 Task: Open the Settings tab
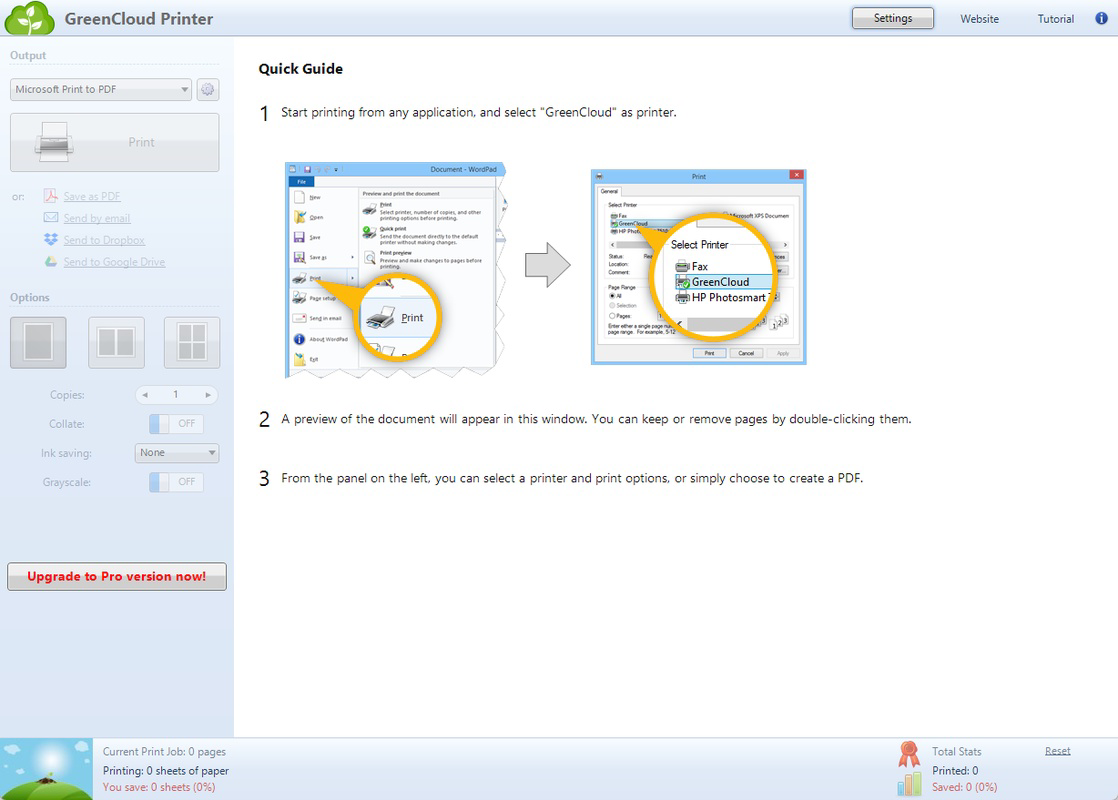pos(893,19)
